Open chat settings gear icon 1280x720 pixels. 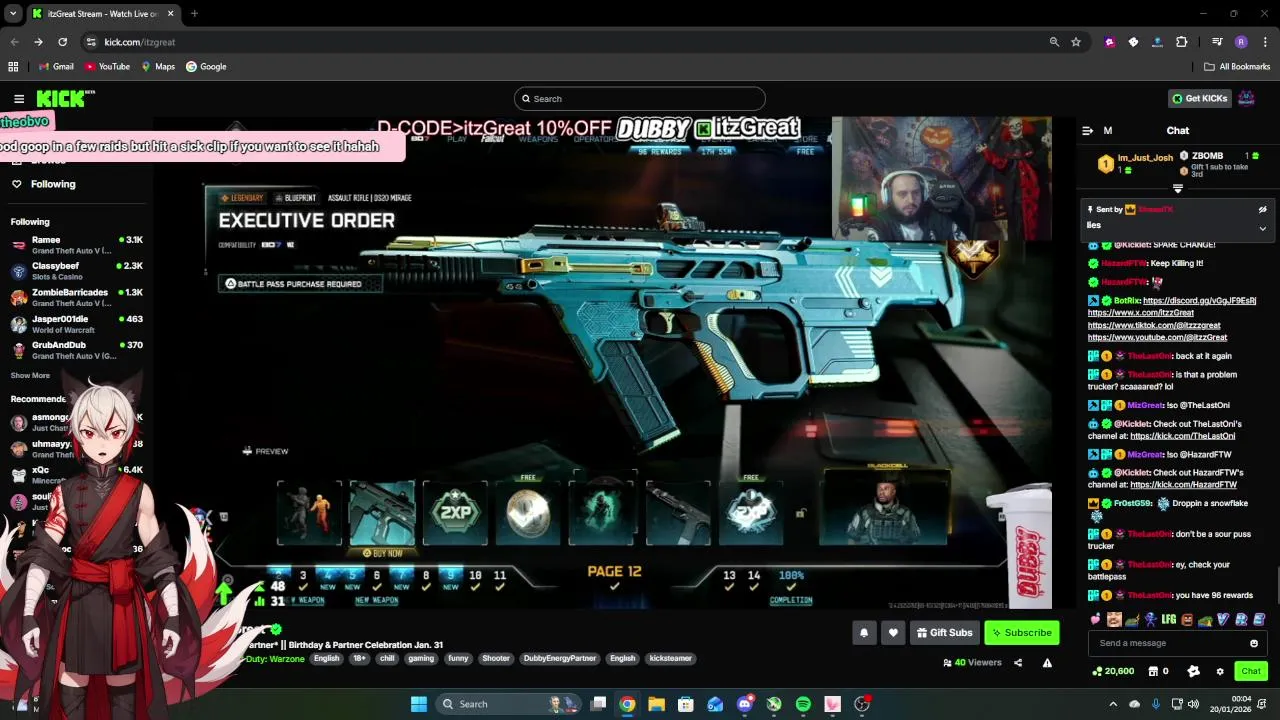pos(1220,671)
